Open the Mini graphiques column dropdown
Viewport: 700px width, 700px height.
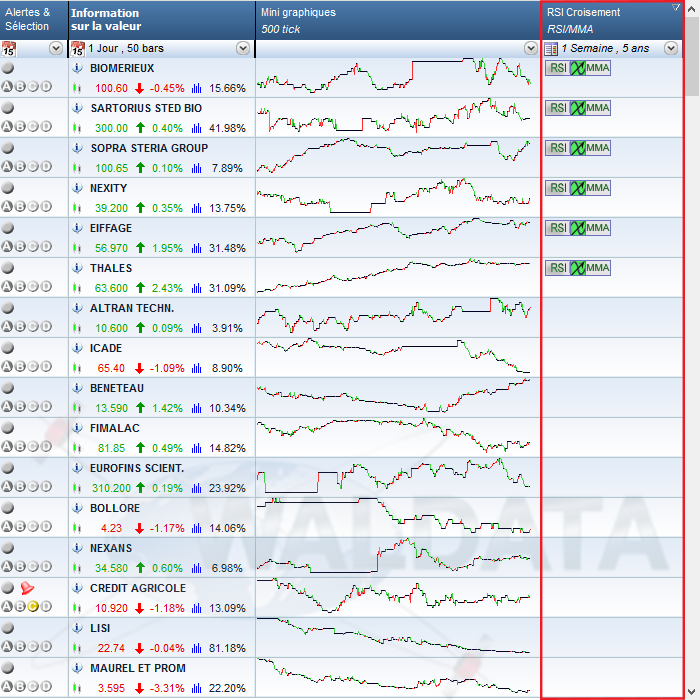(x=531, y=48)
